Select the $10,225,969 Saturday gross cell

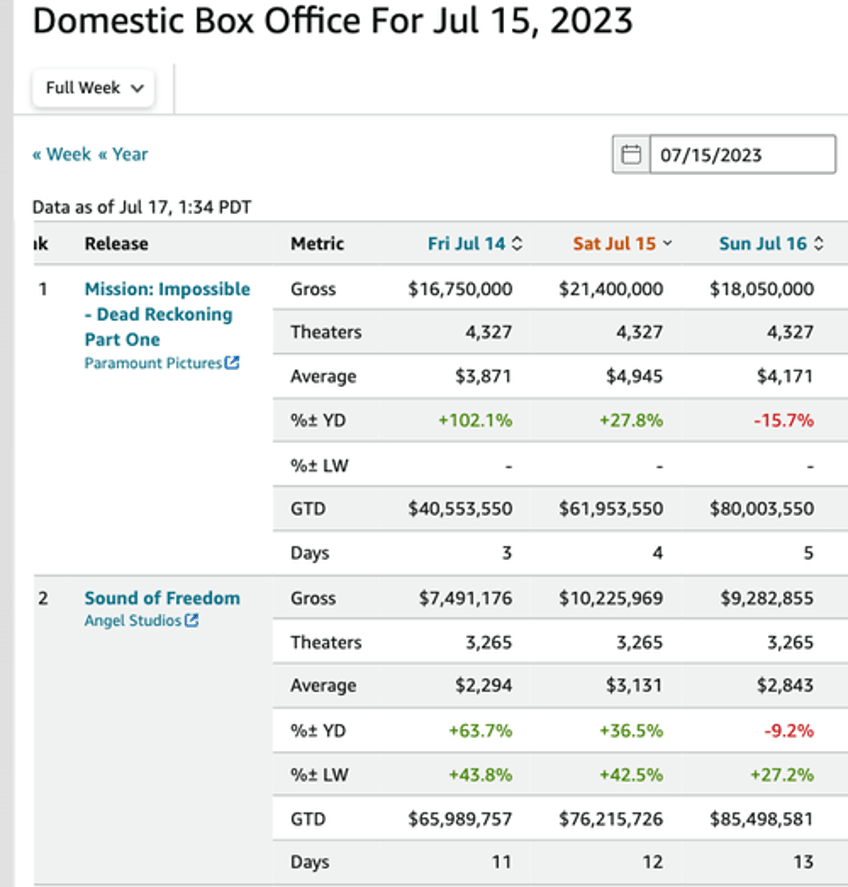(x=611, y=598)
